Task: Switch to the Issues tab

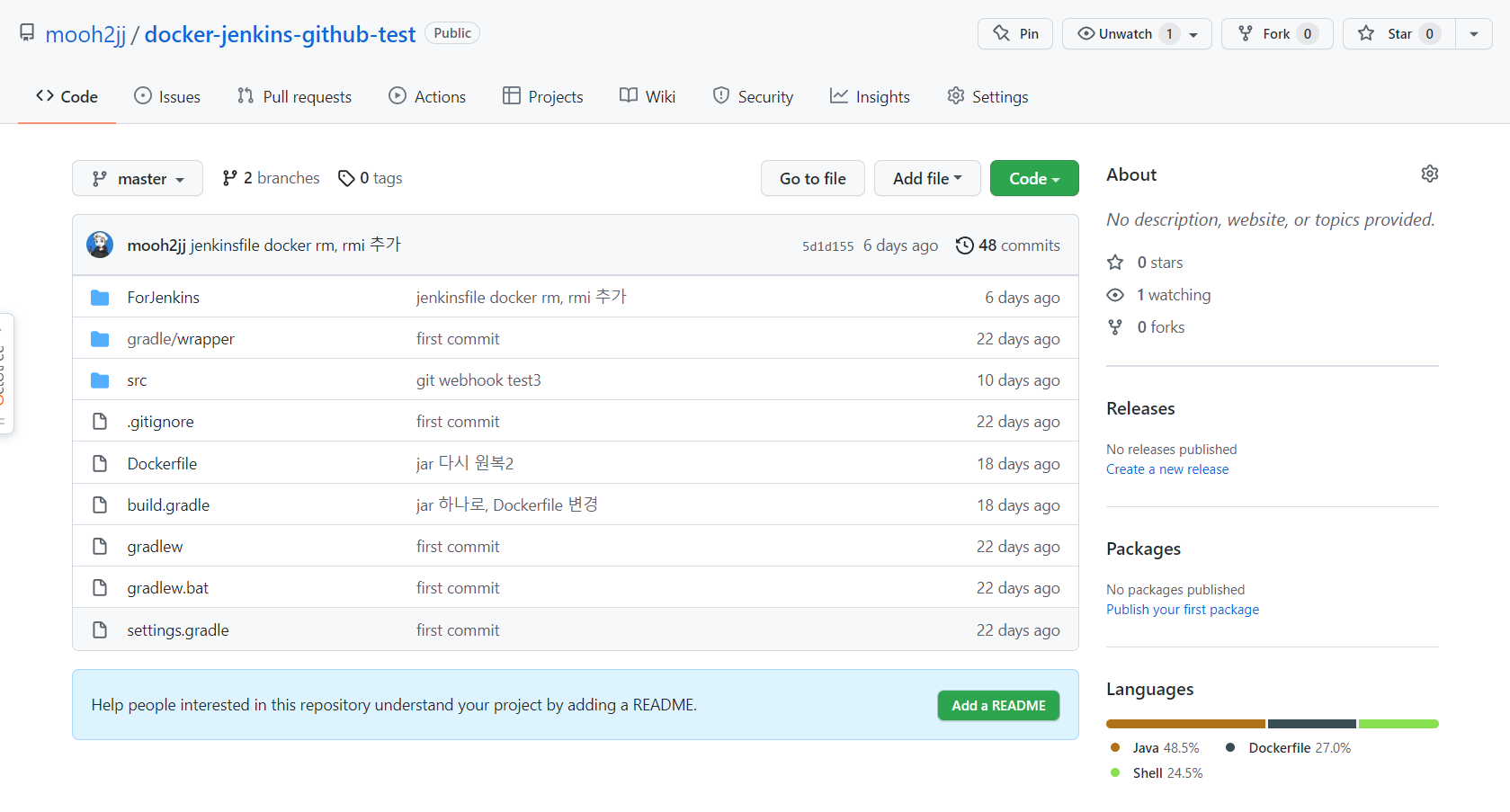Action: [167, 96]
